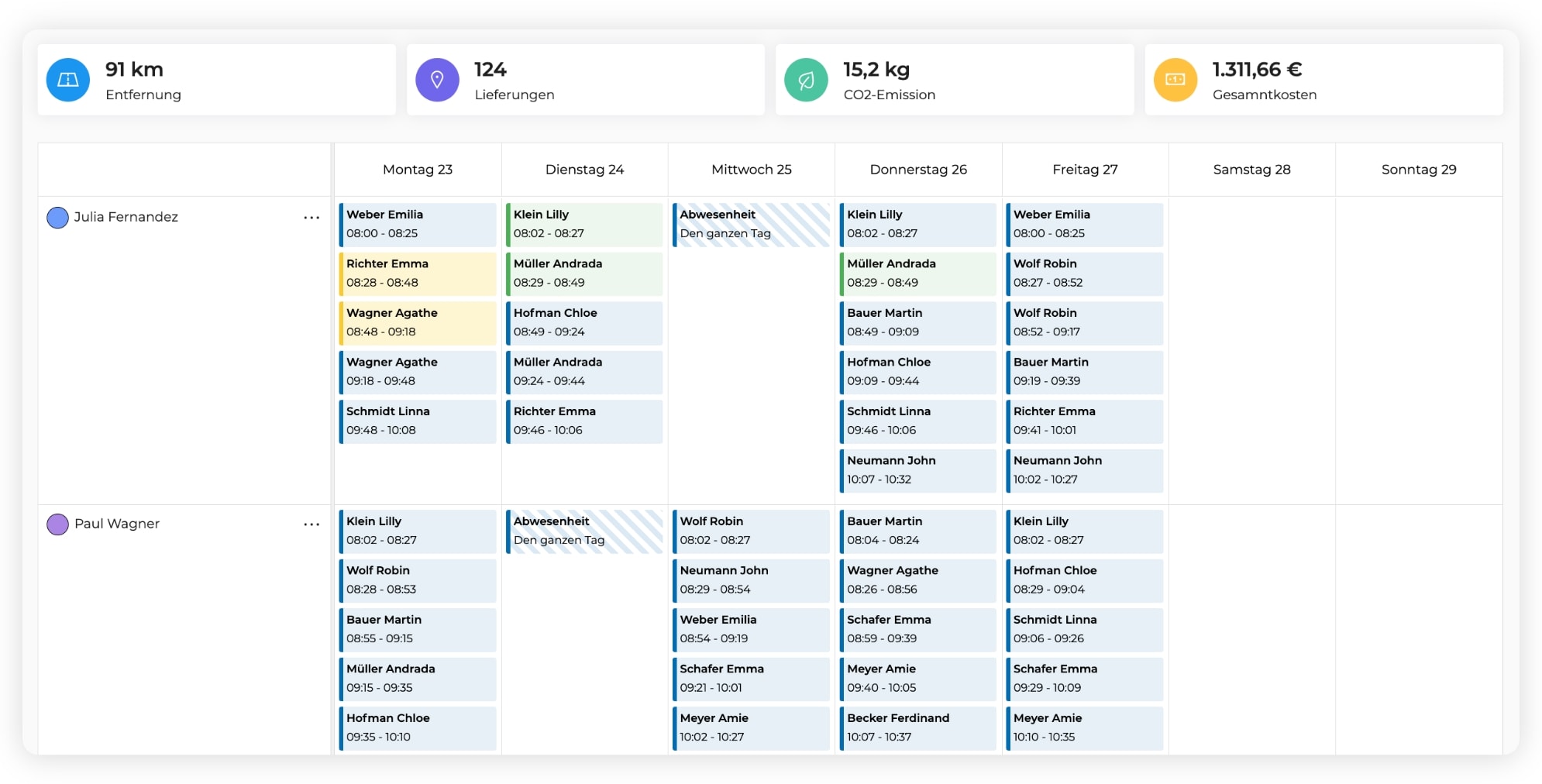Screen dimensions: 1542x784
Task: Click the blue road distance icon
Action: coord(68,80)
